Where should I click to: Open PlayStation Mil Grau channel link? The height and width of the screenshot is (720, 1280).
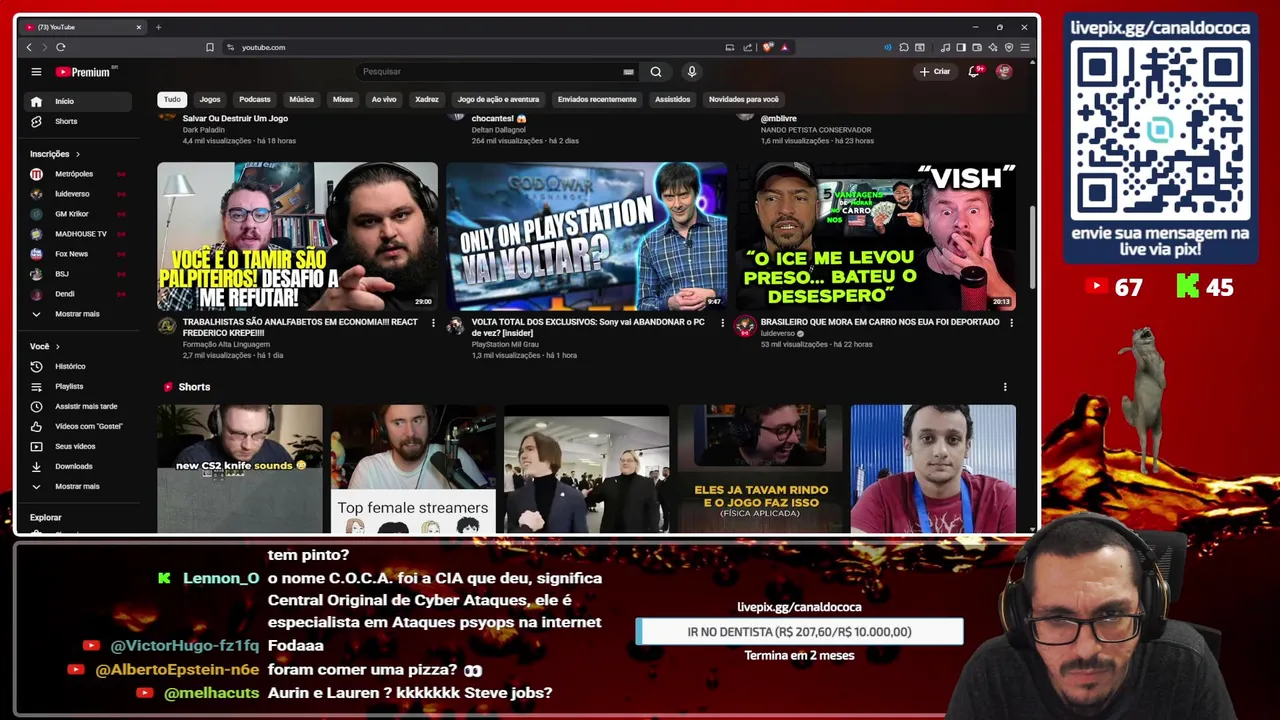point(505,344)
